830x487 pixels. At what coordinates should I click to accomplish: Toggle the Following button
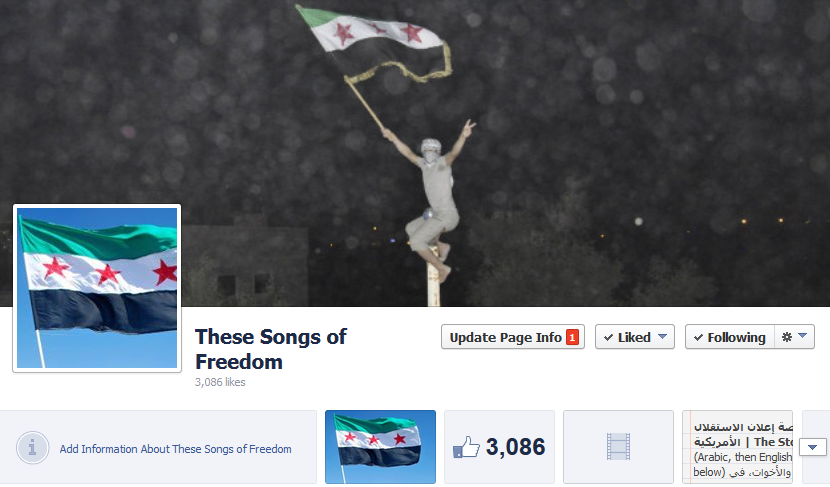pyautogui.click(x=730, y=337)
